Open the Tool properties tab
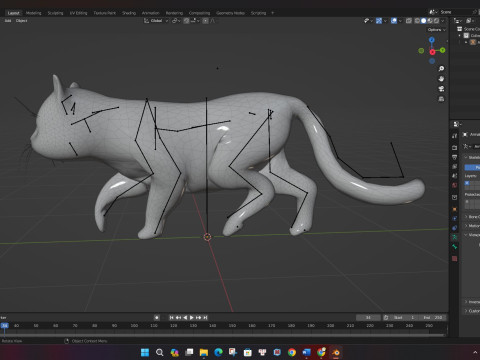Screen dimensions: 480x360 click(455, 136)
